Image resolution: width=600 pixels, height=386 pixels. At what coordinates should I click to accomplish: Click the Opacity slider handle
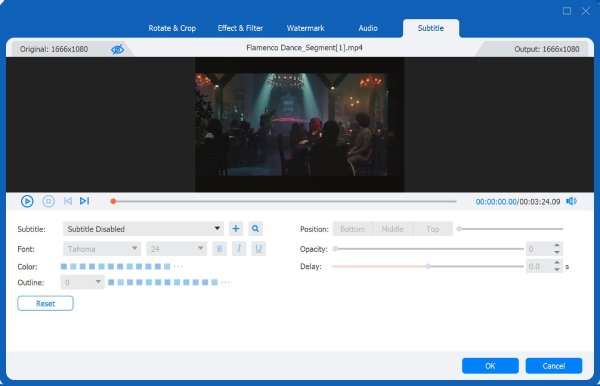(x=335, y=249)
